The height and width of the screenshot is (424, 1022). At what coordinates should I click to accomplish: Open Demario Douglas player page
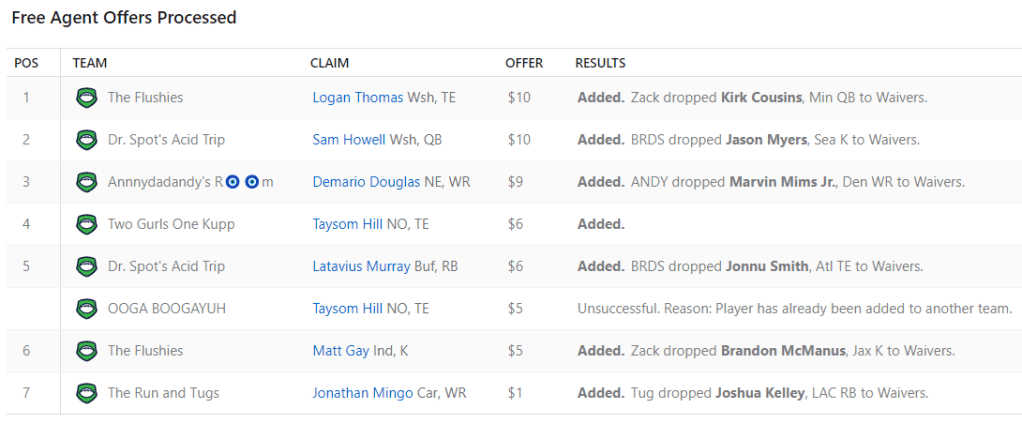(x=363, y=182)
